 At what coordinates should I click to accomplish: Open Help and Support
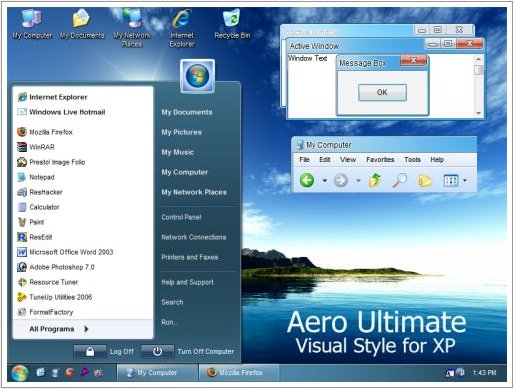click(187, 282)
